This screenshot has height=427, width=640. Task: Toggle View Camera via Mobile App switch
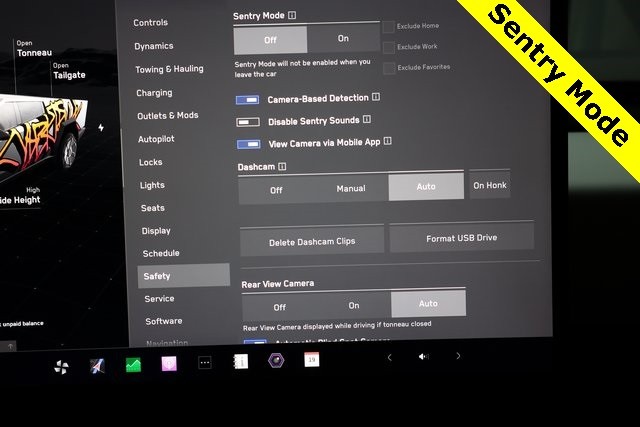tap(249, 144)
